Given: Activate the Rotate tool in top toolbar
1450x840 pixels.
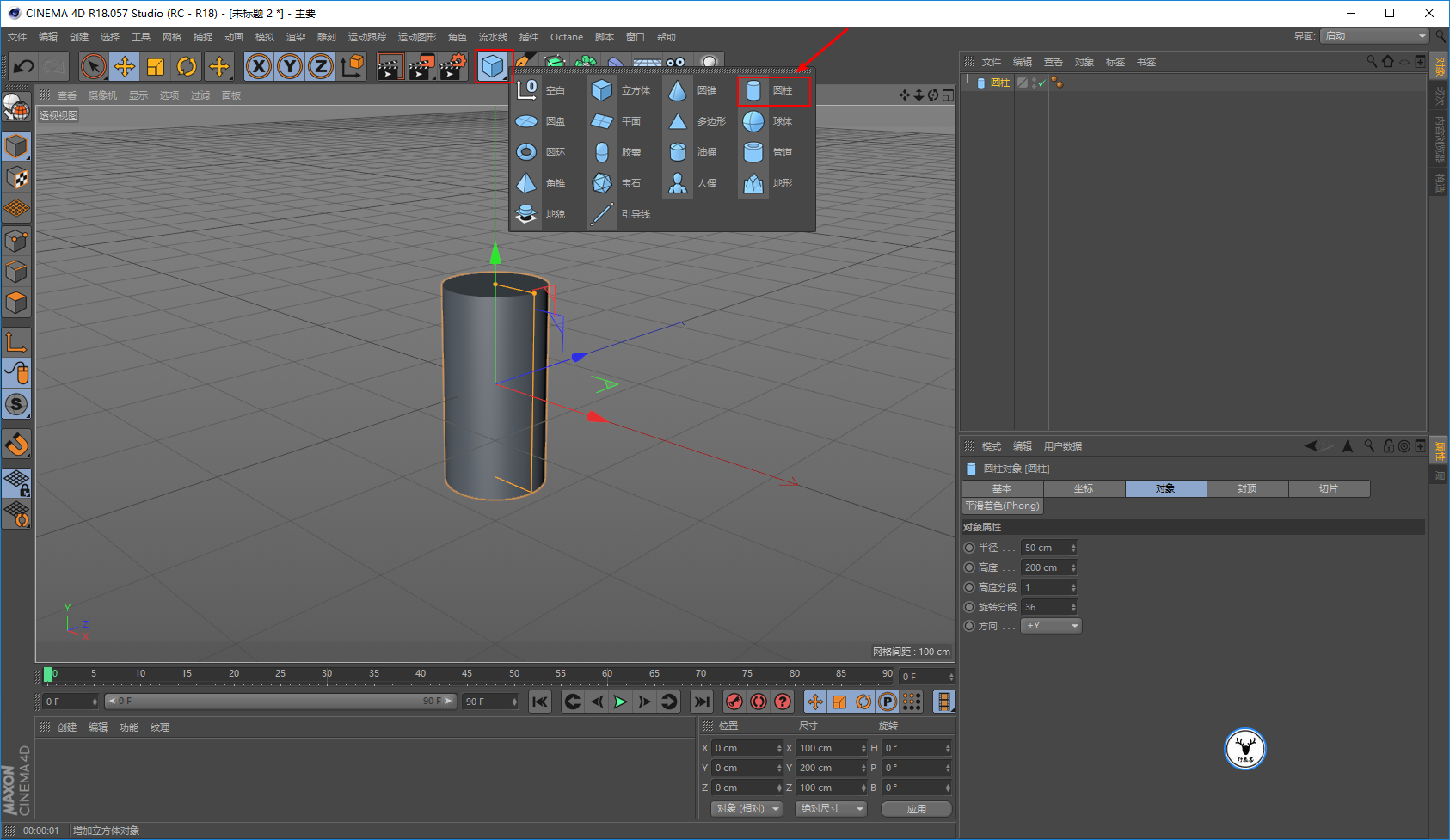Looking at the screenshot, I should tap(187, 66).
